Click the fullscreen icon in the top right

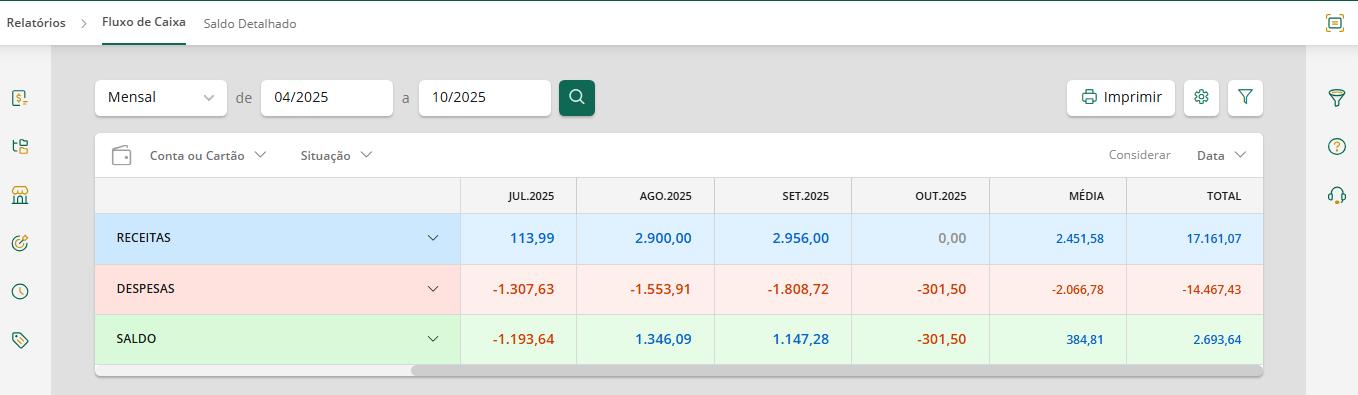point(1334,23)
